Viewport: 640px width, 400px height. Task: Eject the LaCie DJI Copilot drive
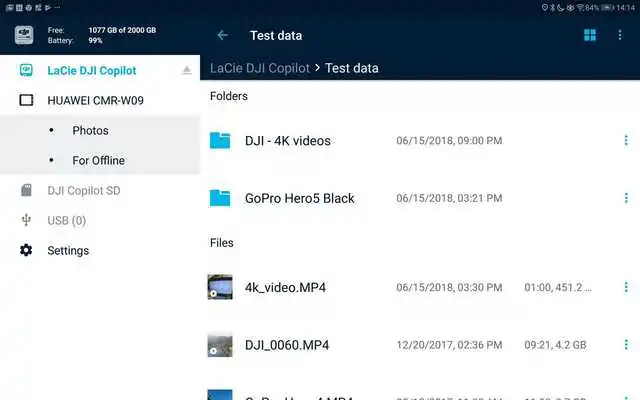(x=187, y=70)
